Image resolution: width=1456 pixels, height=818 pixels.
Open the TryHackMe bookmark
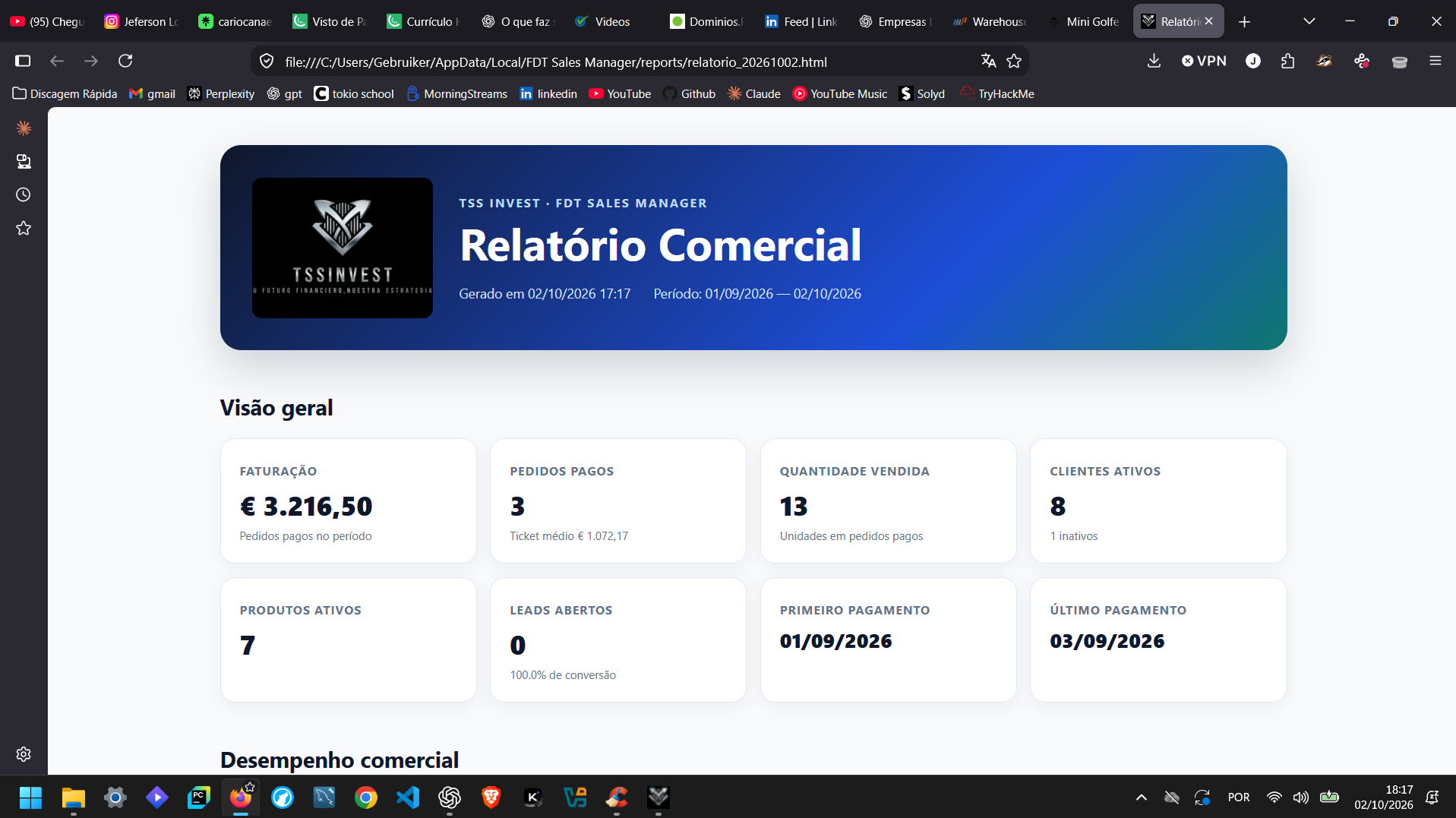(997, 93)
